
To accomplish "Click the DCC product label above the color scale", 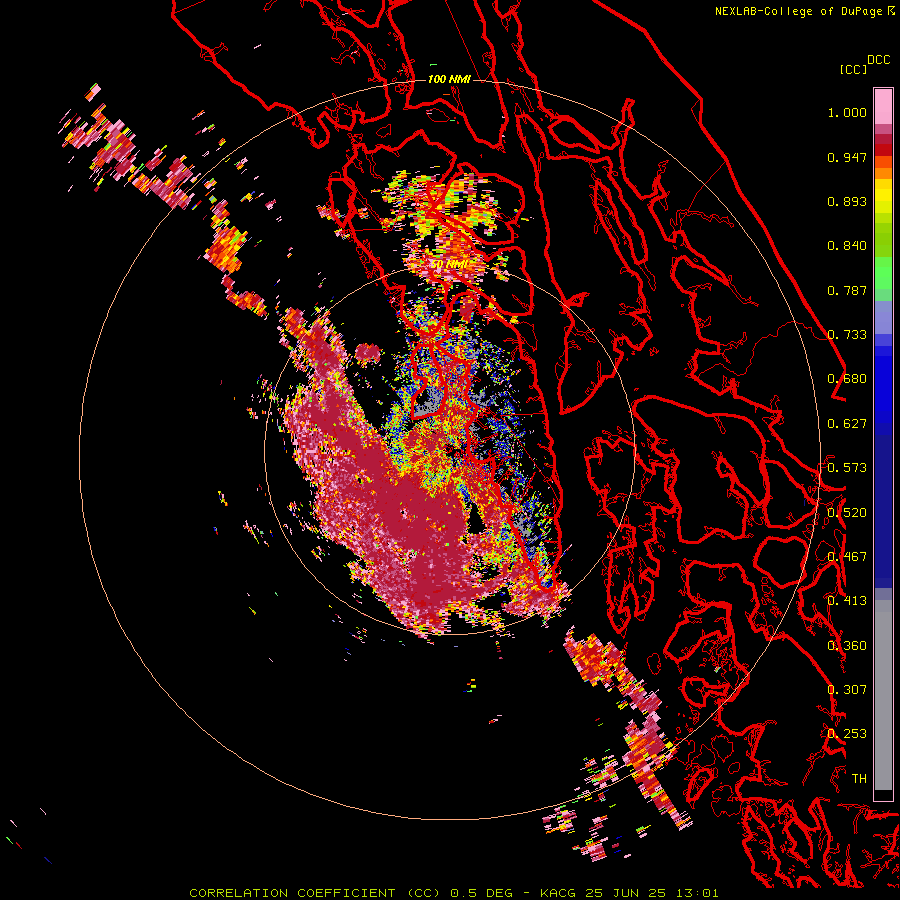I will 878,60.
